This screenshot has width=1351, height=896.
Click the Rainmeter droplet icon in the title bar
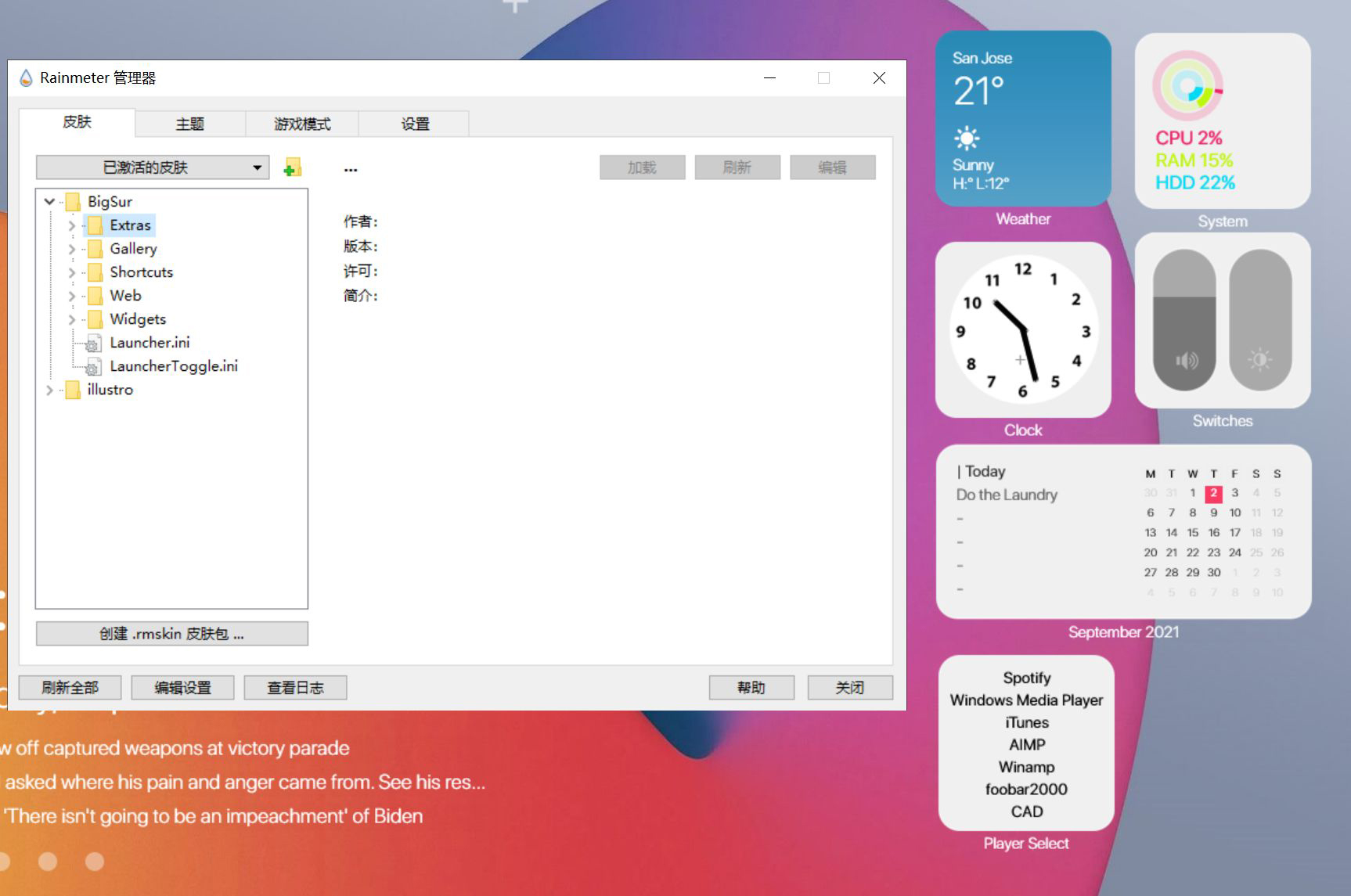(24, 77)
